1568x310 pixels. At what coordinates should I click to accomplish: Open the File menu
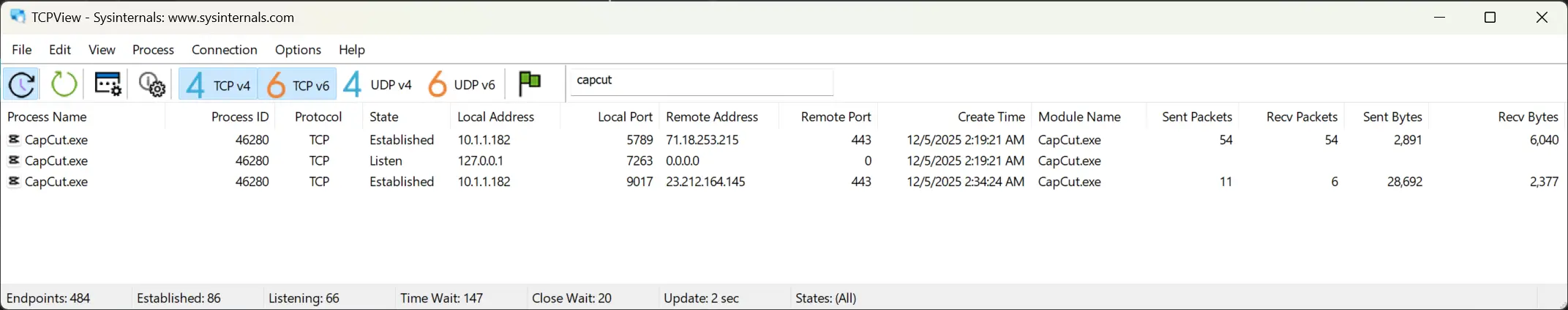coord(22,50)
